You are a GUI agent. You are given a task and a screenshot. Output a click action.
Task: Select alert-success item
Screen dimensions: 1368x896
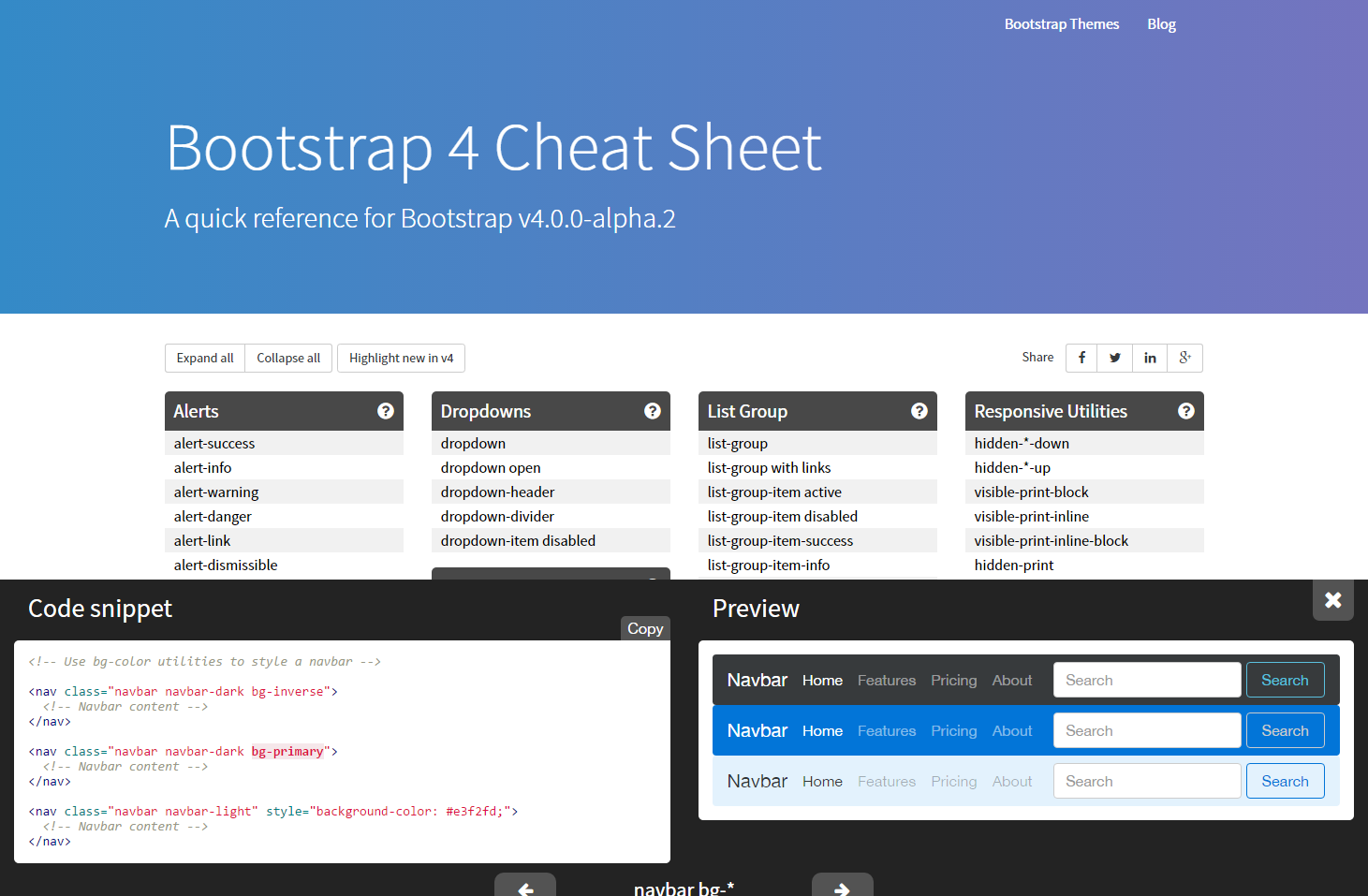click(x=284, y=443)
